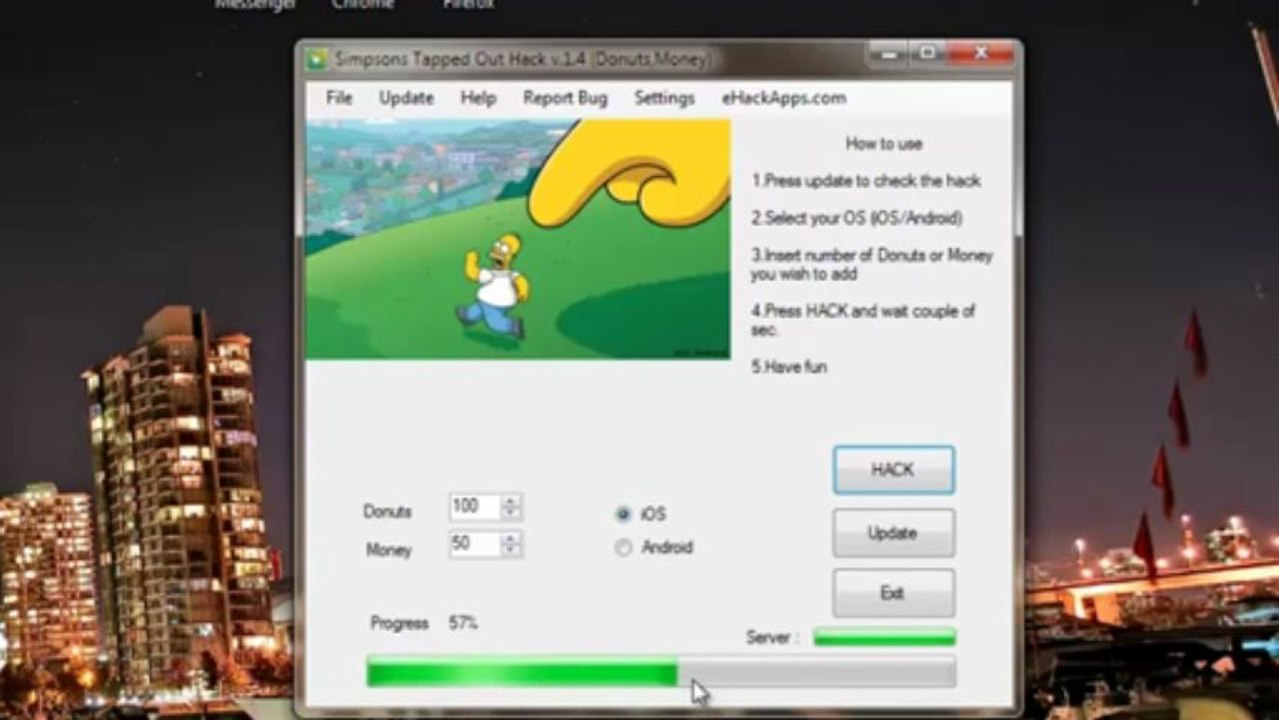Click instruction '1.Press update to check the hack'

click(866, 181)
